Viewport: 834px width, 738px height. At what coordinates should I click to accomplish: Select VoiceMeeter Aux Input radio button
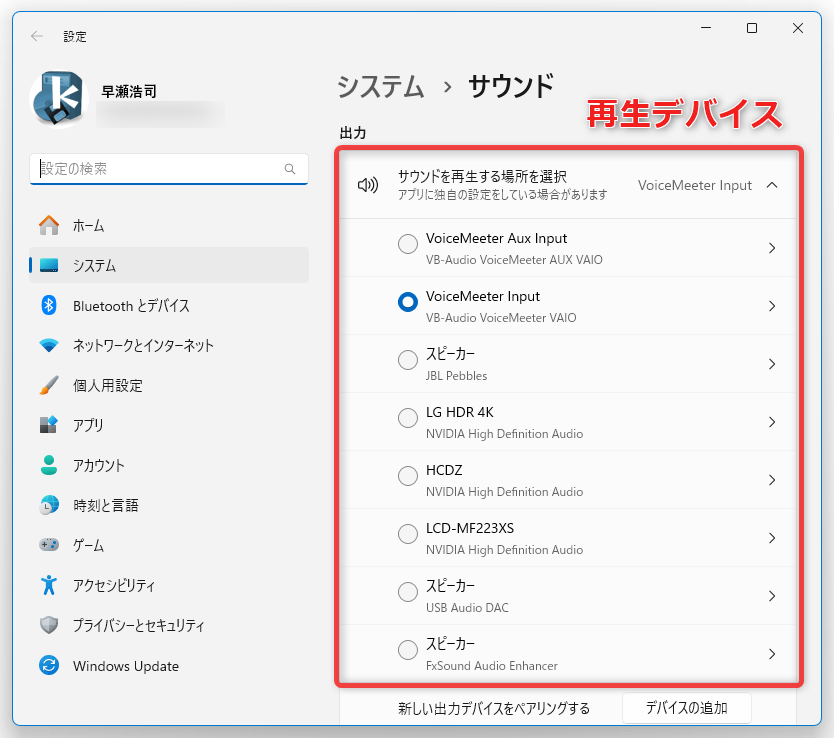pos(408,244)
